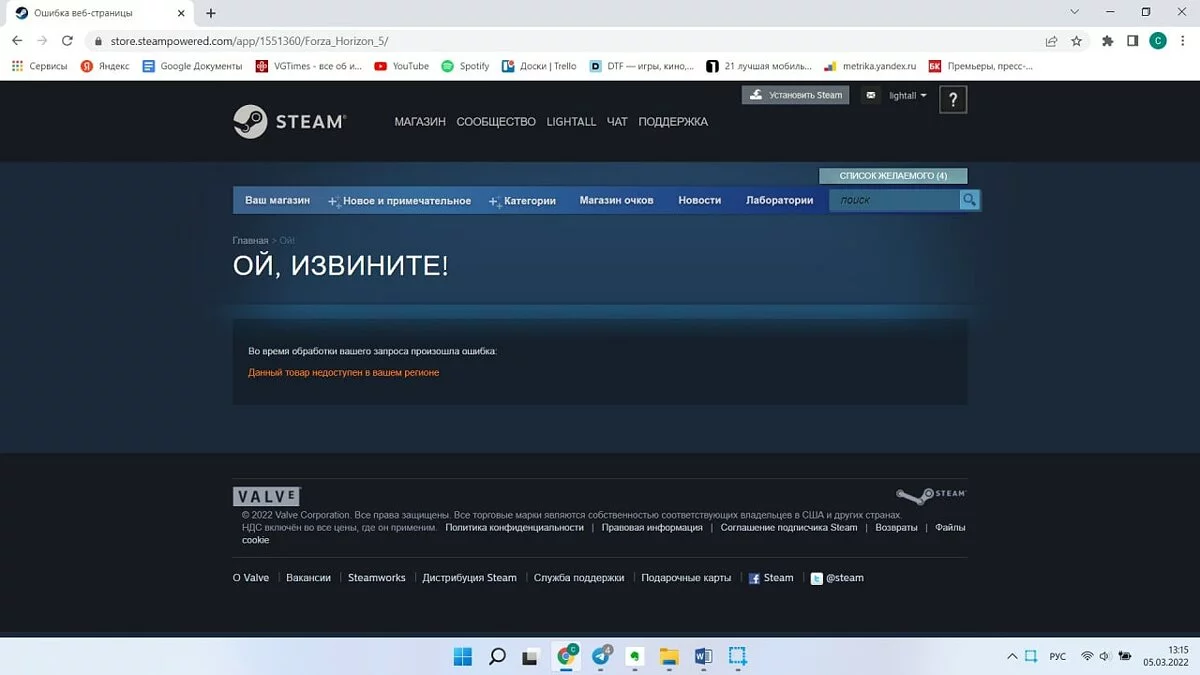The image size is (1200, 675).
Task: Open Служба поддержки footer link
Action: 579,578
